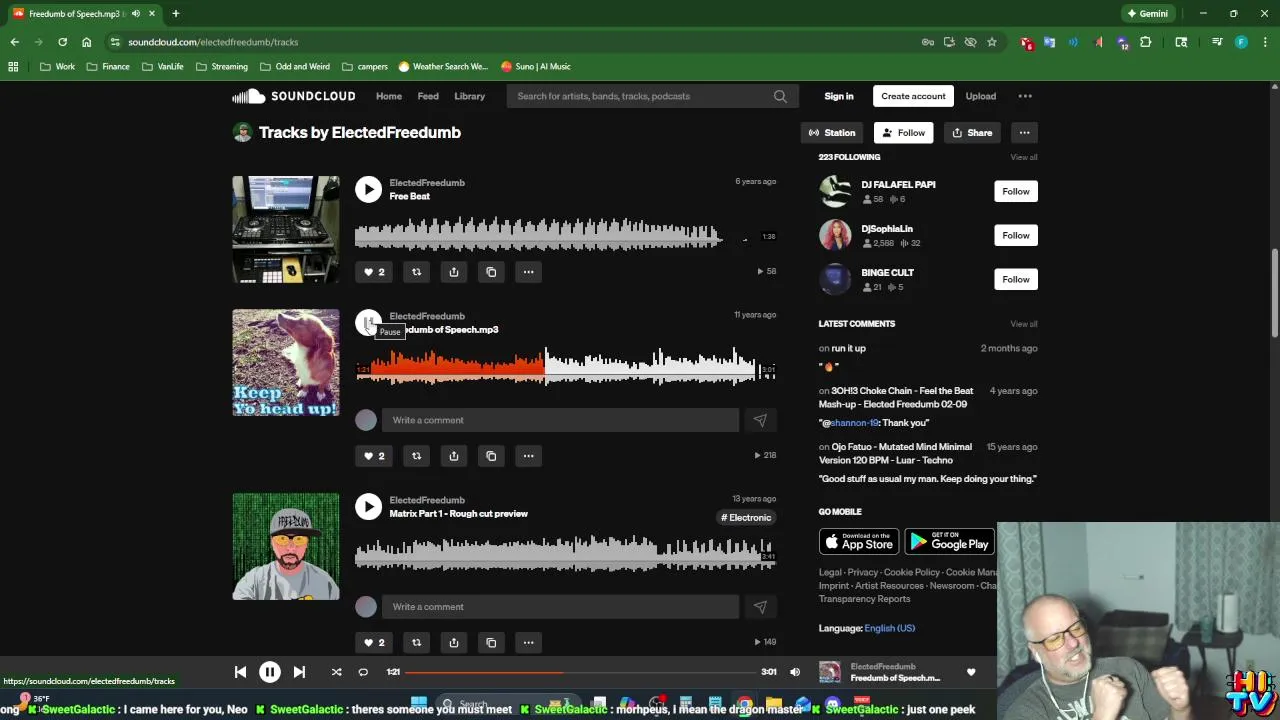Pause playback in bottom player bar
1280x720 pixels.
pos(270,672)
